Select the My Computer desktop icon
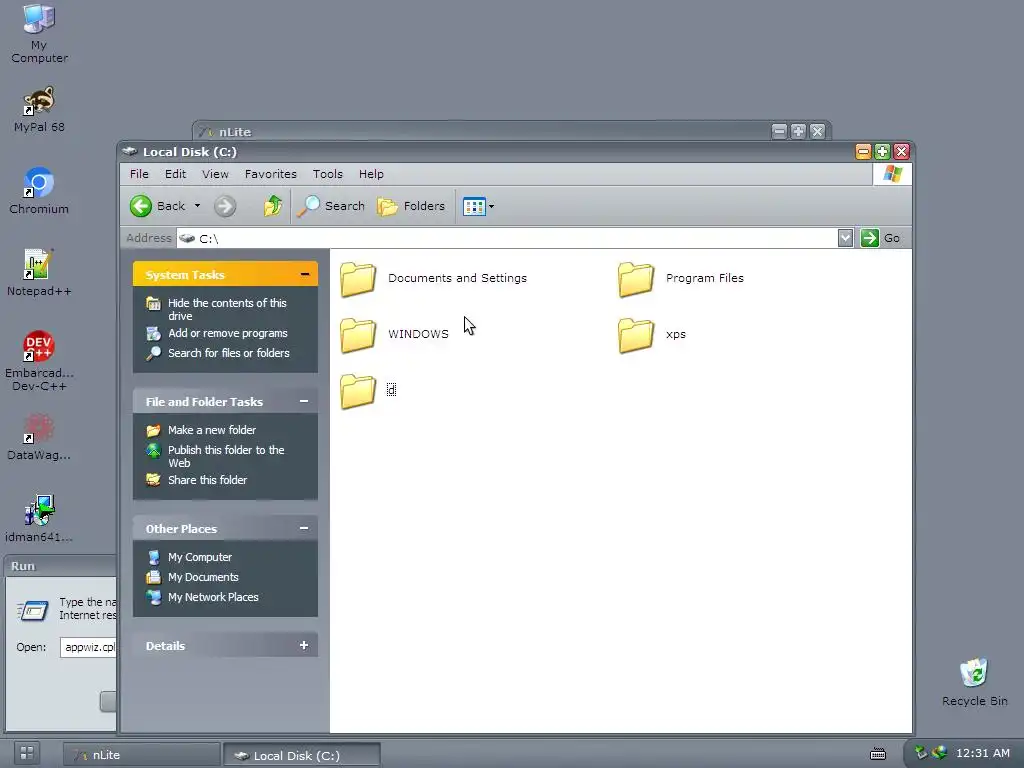 [39, 33]
